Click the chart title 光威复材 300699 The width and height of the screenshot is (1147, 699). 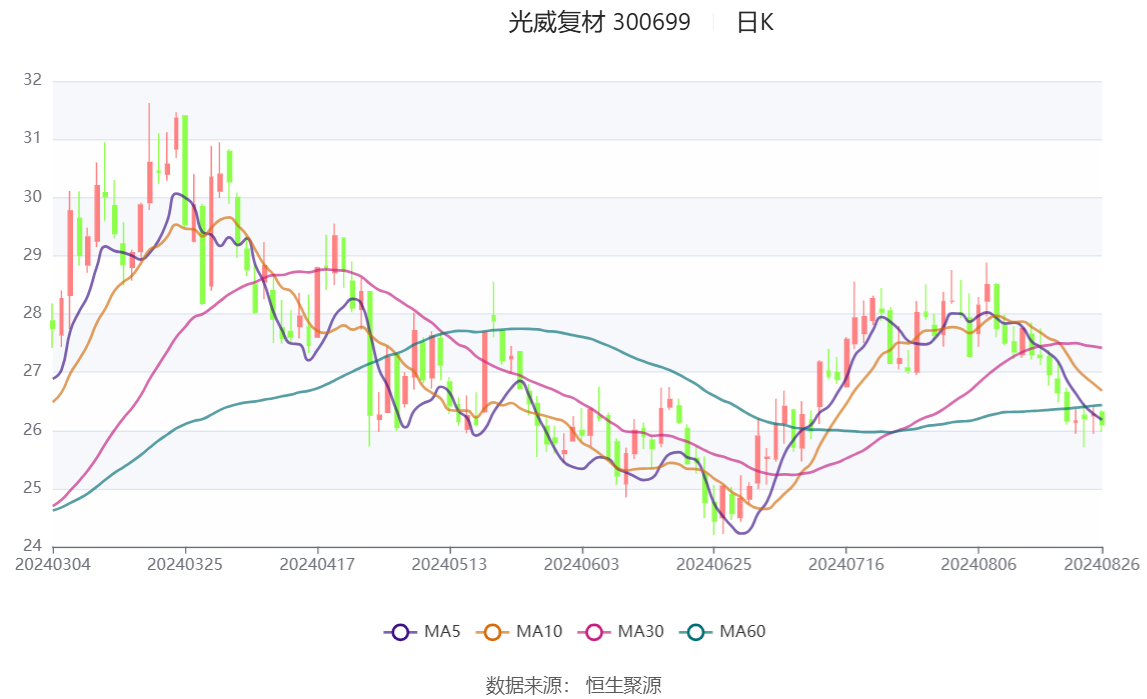tap(599, 23)
